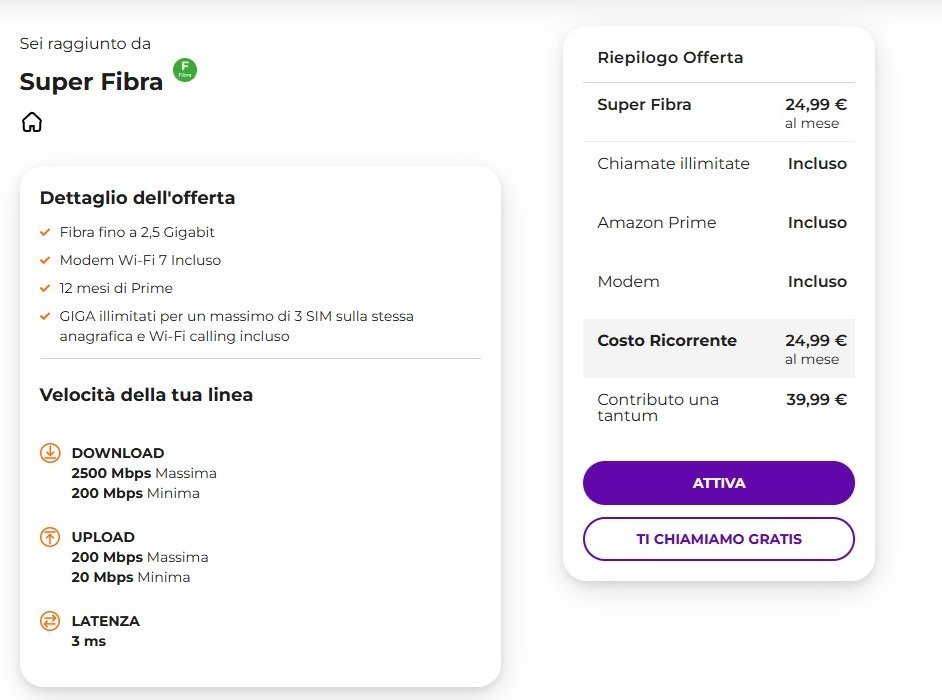Click checkmark beside GIGA illimitati line

[x=45, y=316]
